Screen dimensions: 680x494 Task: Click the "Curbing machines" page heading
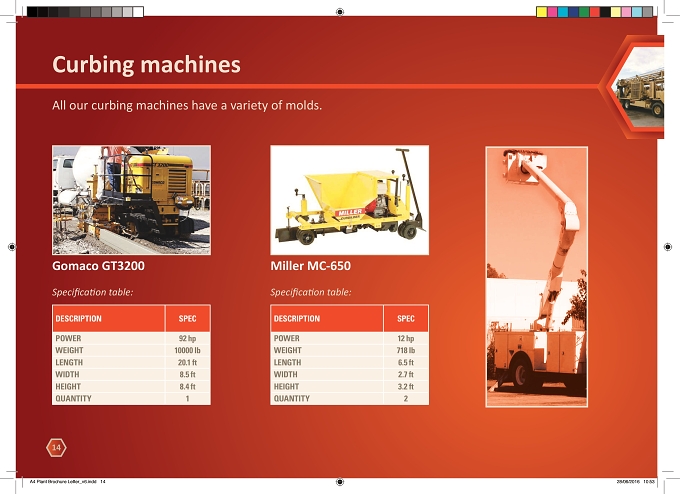point(146,65)
